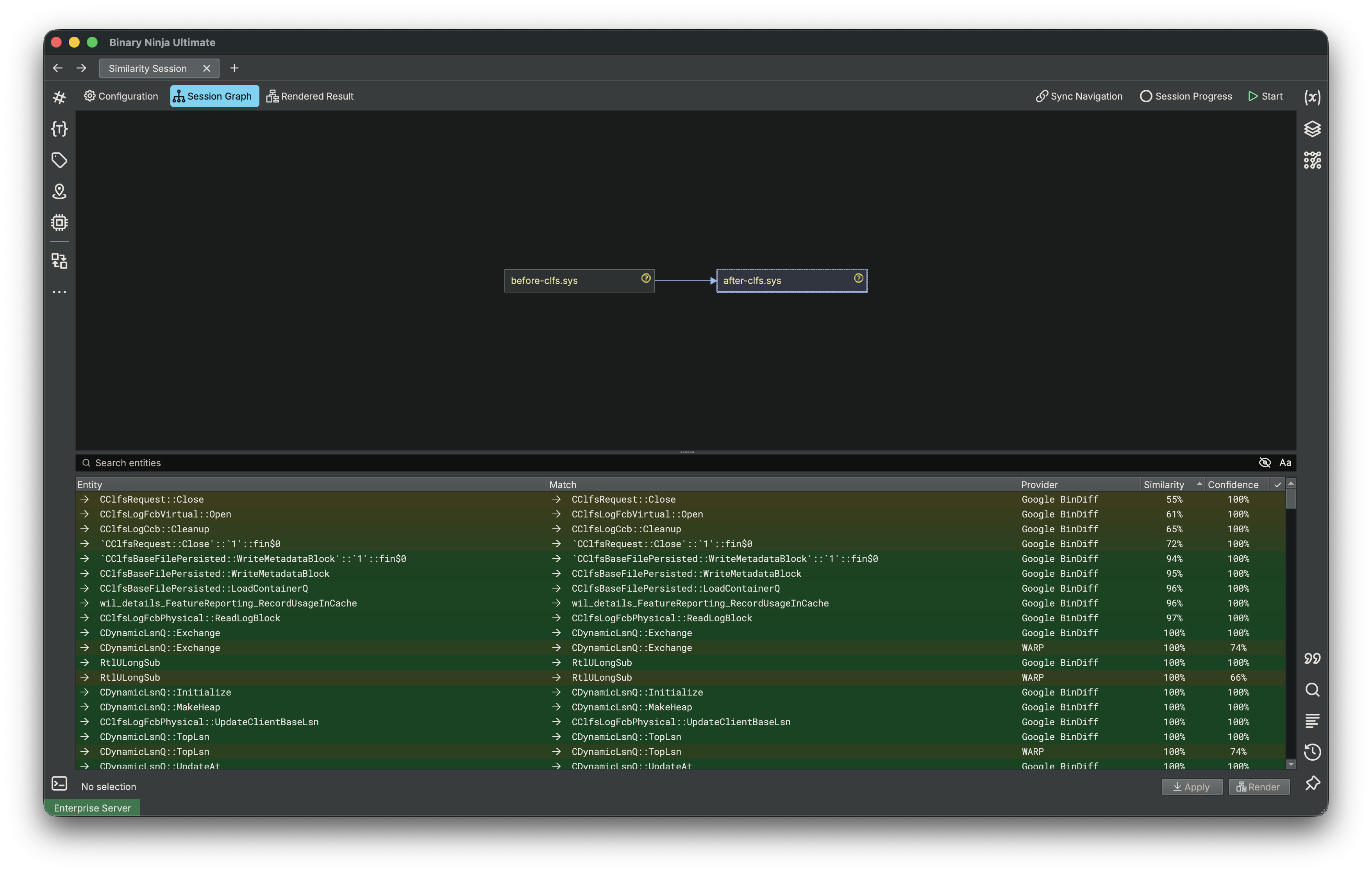This screenshot has height=874, width=1372.
Task: Open the dotted grid panel icon
Action: coord(1312,160)
